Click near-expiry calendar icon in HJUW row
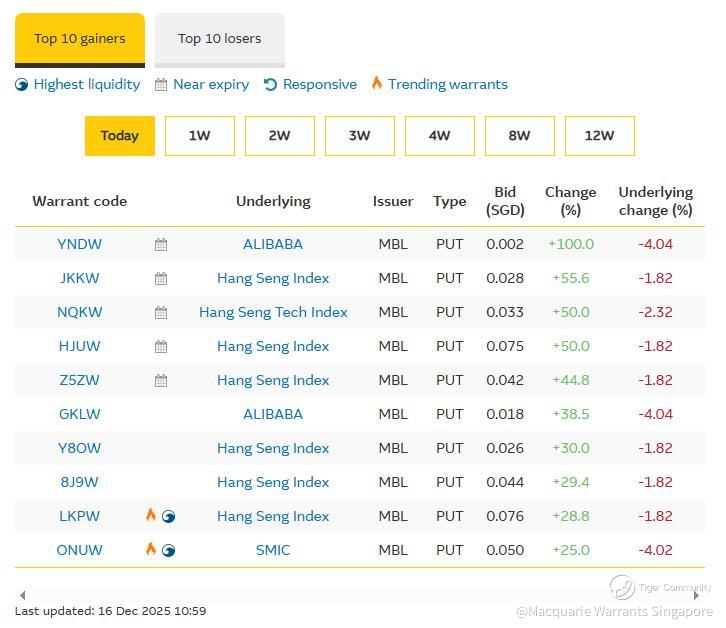The width and height of the screenshot is (726, 628). tap(161, 346)
